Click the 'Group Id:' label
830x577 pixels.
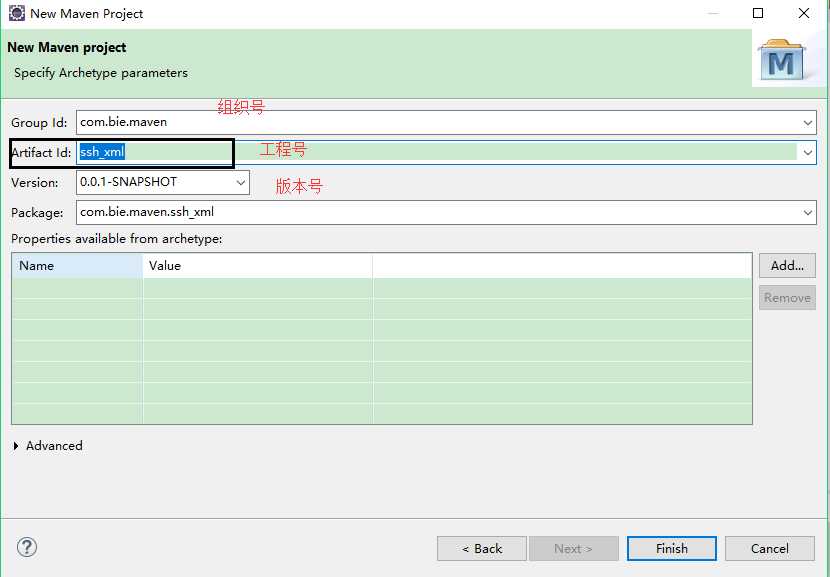[x=39, y=123]
